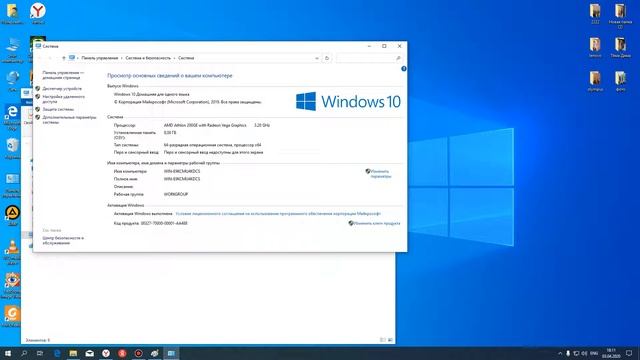Switch to Yandex Browser on taskbar

click(x=106, y=353)
